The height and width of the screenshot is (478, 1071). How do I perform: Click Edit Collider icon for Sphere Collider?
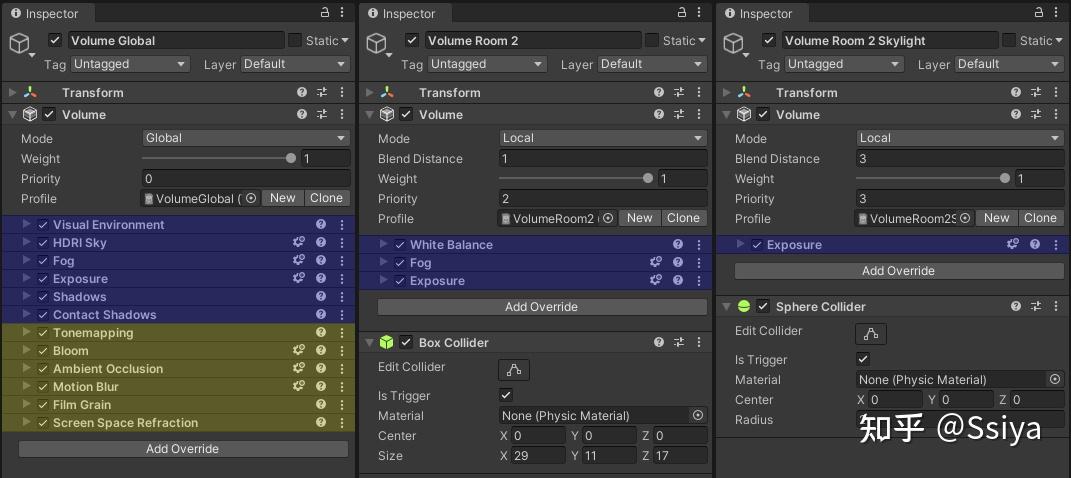tap(871, 334)
